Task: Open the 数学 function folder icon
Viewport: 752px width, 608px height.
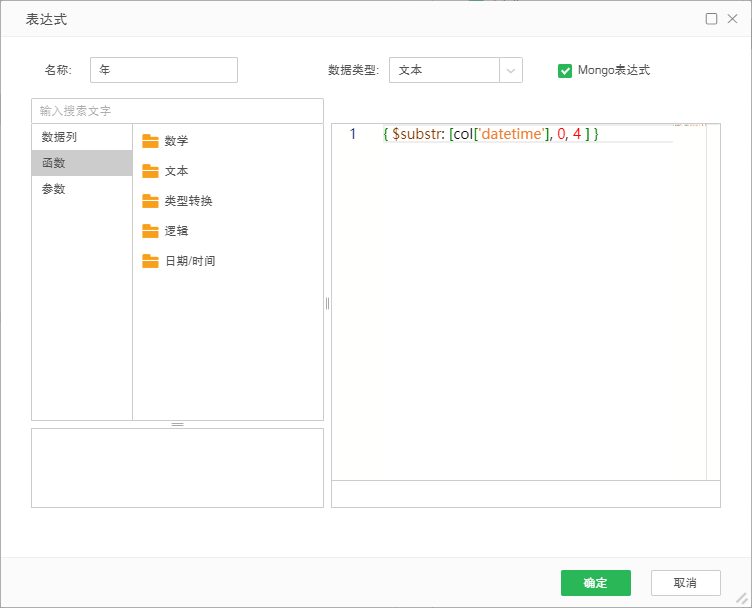Action: point(151,141)
